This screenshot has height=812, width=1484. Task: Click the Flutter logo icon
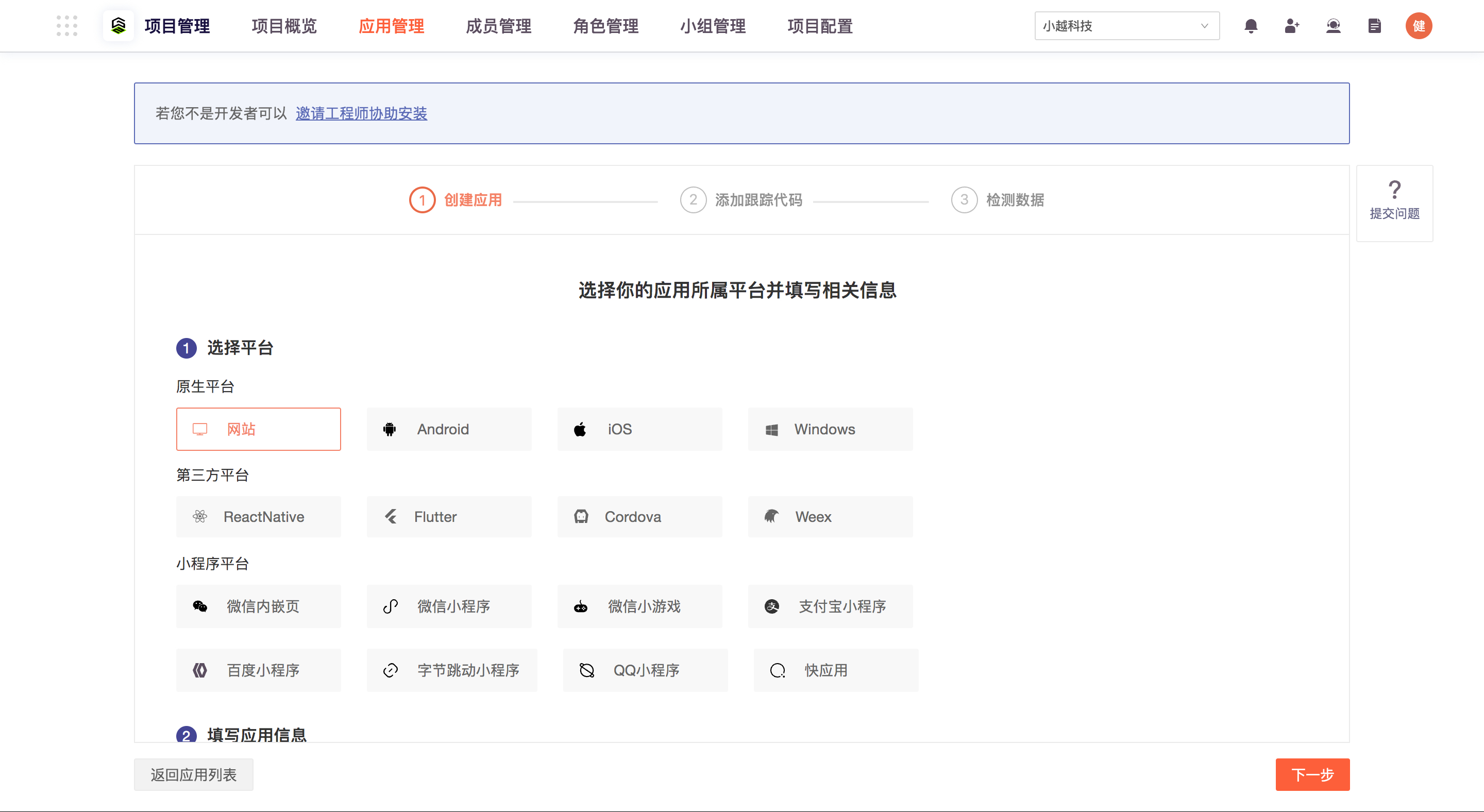point(391,517)
